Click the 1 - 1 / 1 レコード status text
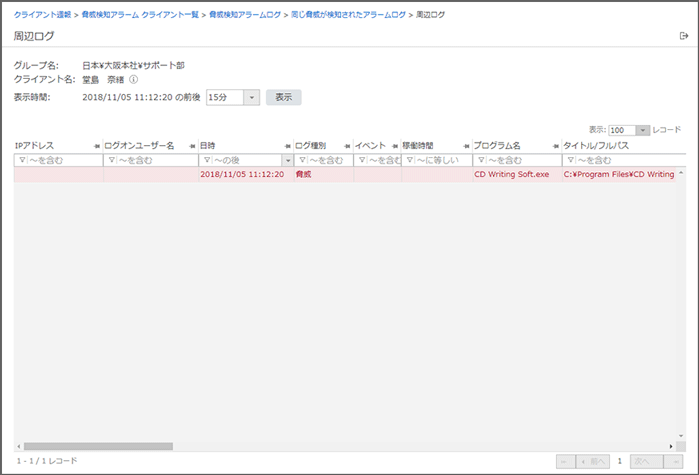The width and height of the screenshot is (699, 475). click(x=47, y=461)
